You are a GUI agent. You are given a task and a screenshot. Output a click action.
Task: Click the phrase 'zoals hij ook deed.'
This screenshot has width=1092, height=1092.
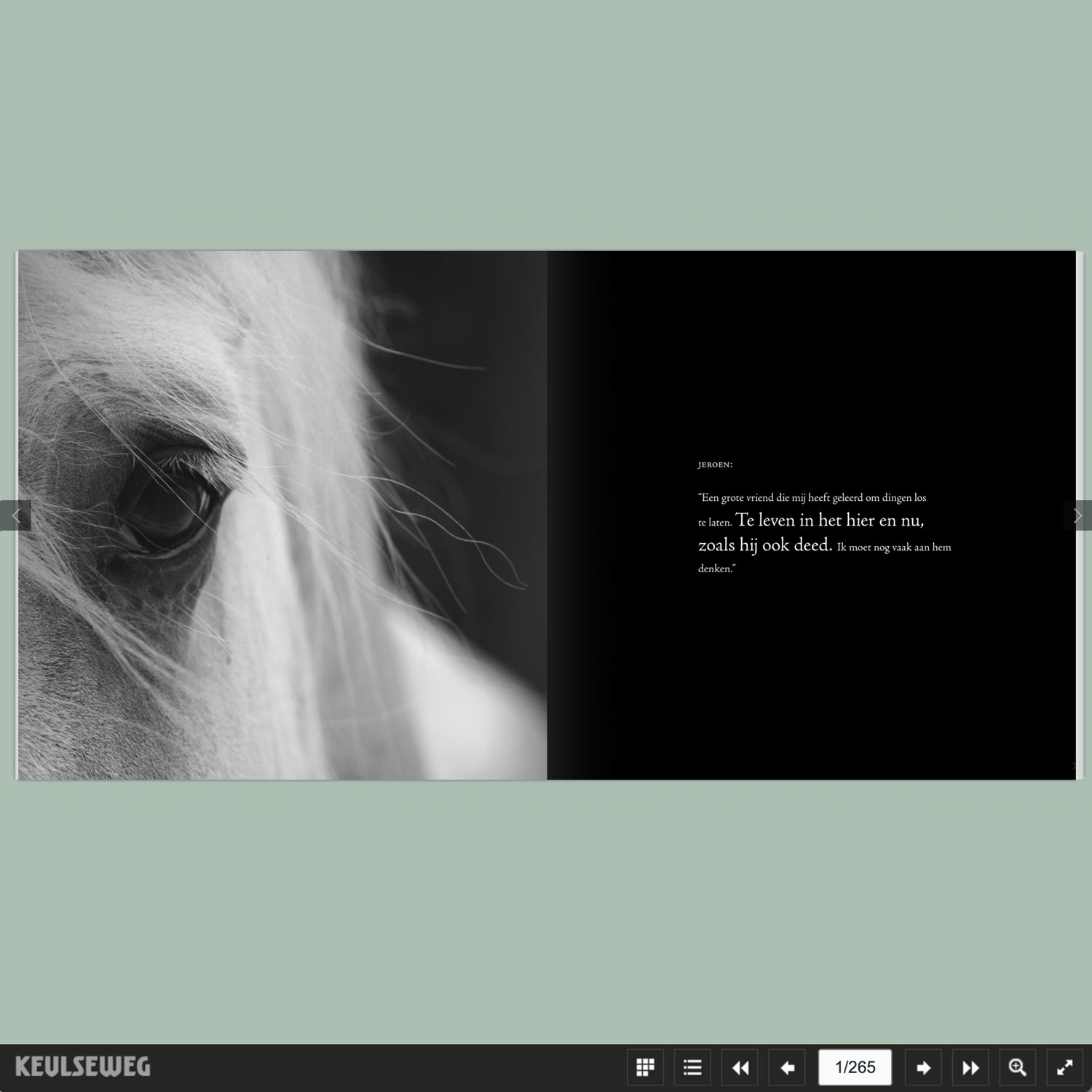pyautogui.click(x=764, y=545)
